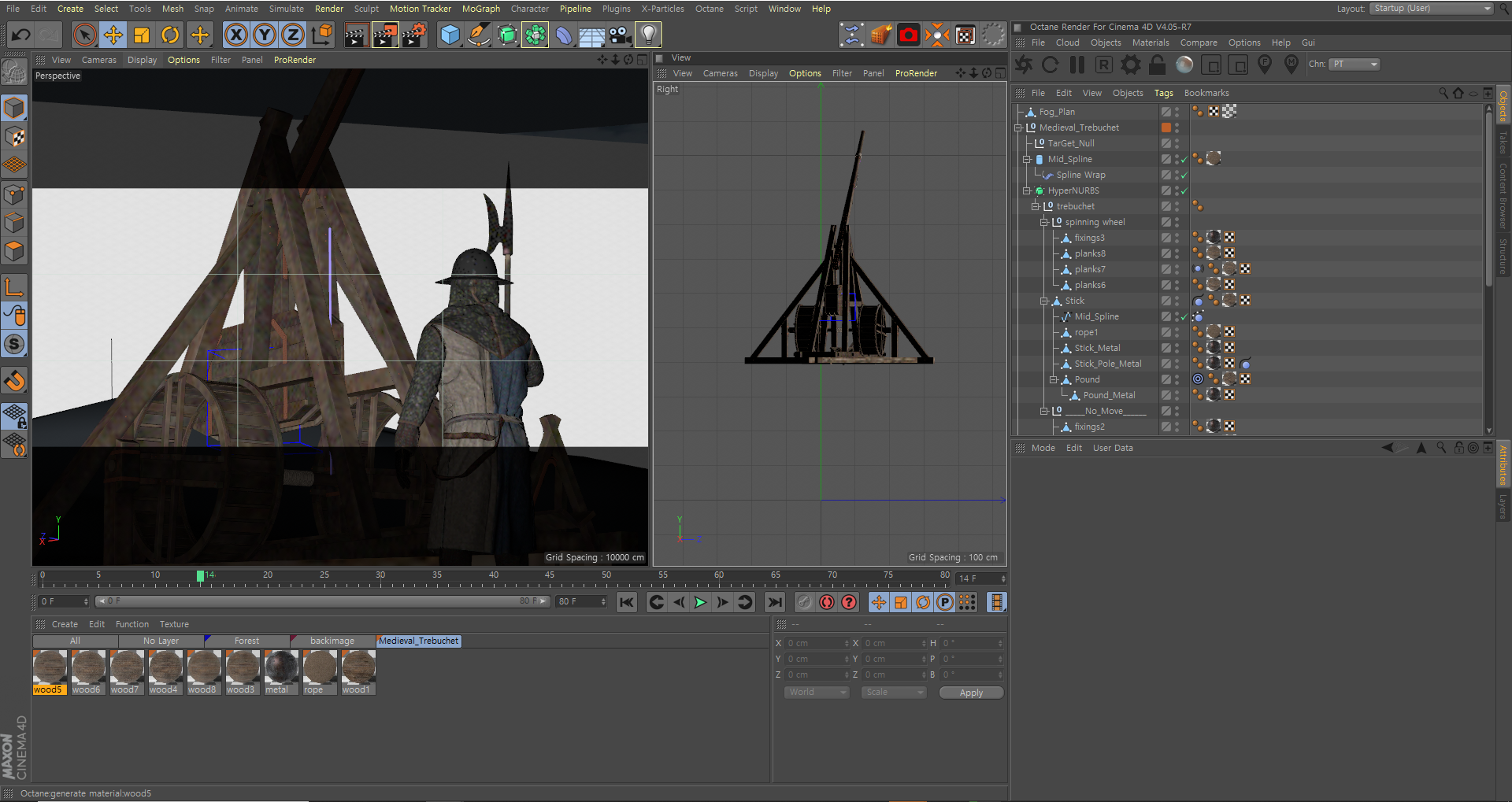Toggle X-axis lock button
This screenshot has width=1512, height=802.
tap(235, 35)
